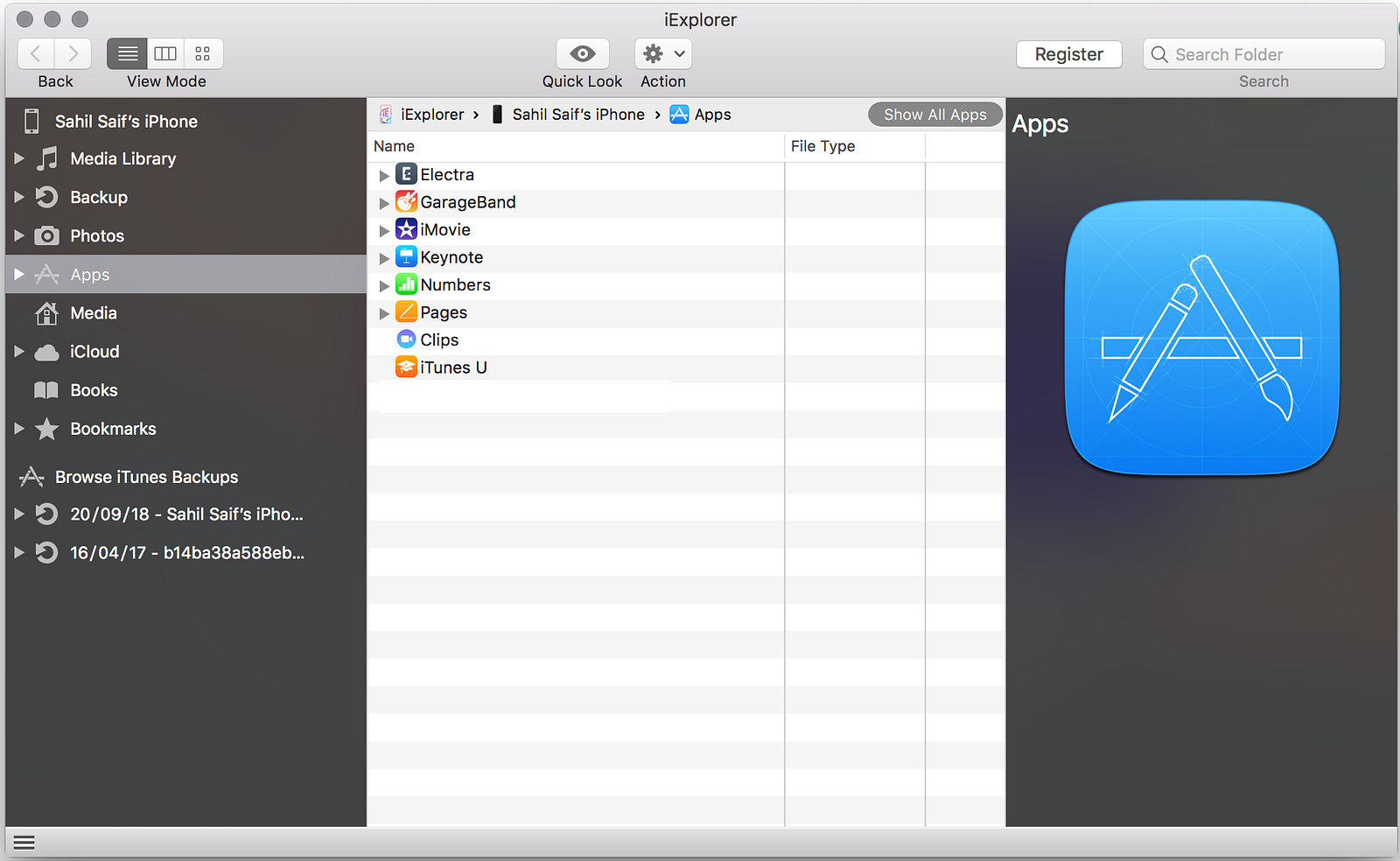This screenshot has width=1400, height=861.
Task: Expand the Pages app row
Action: [x=383, y=313]
